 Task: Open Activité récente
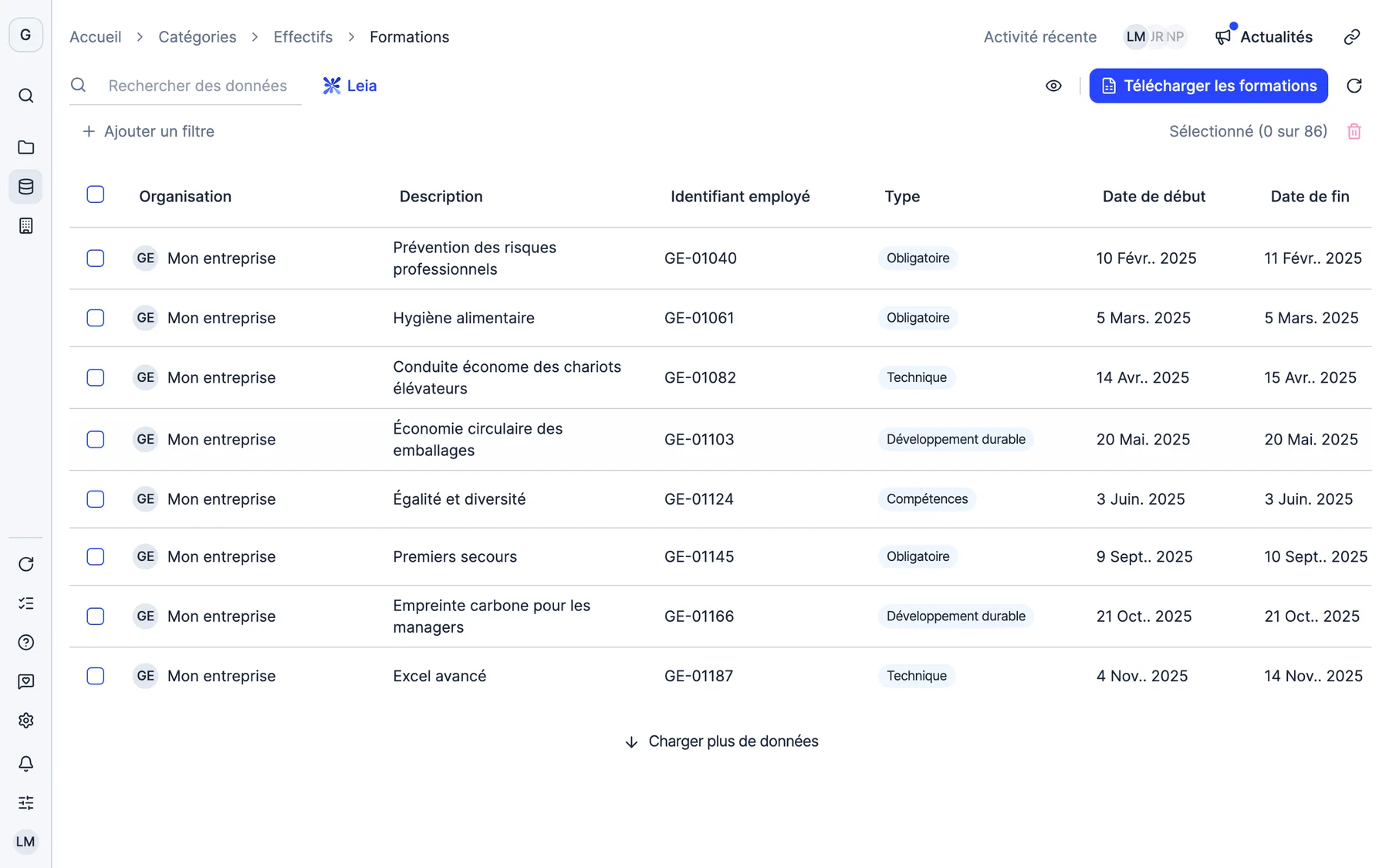click(x=1040, y=37)
